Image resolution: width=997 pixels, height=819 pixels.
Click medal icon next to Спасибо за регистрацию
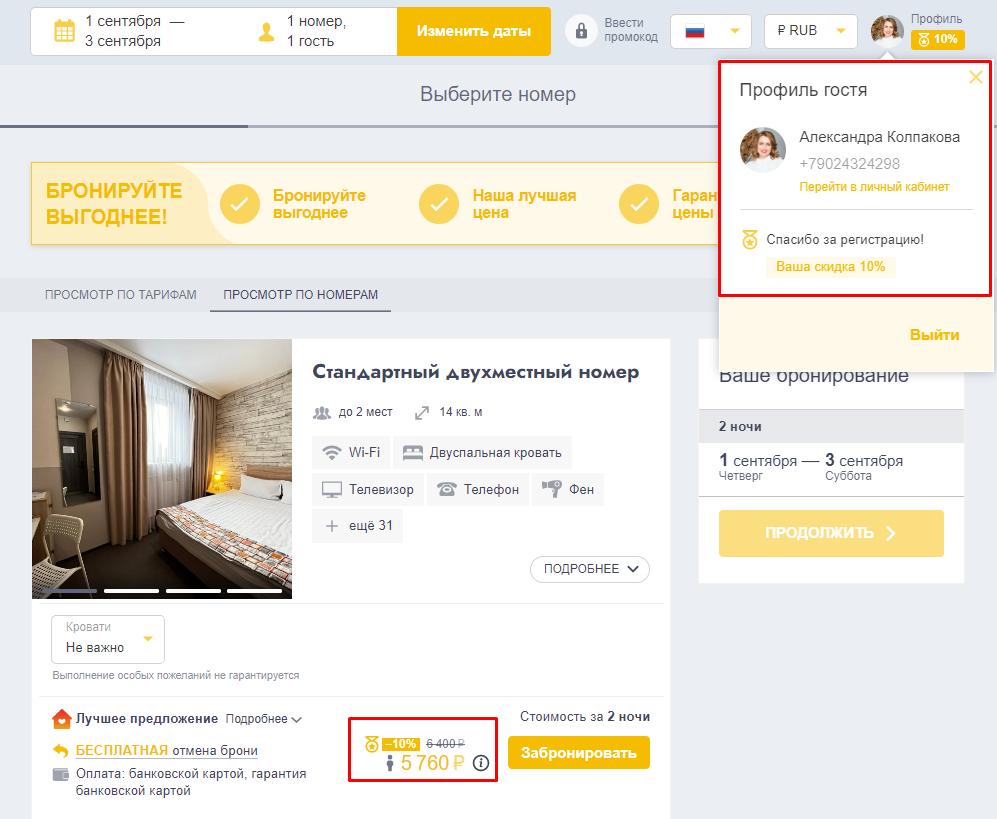click(x=750, y=240)
